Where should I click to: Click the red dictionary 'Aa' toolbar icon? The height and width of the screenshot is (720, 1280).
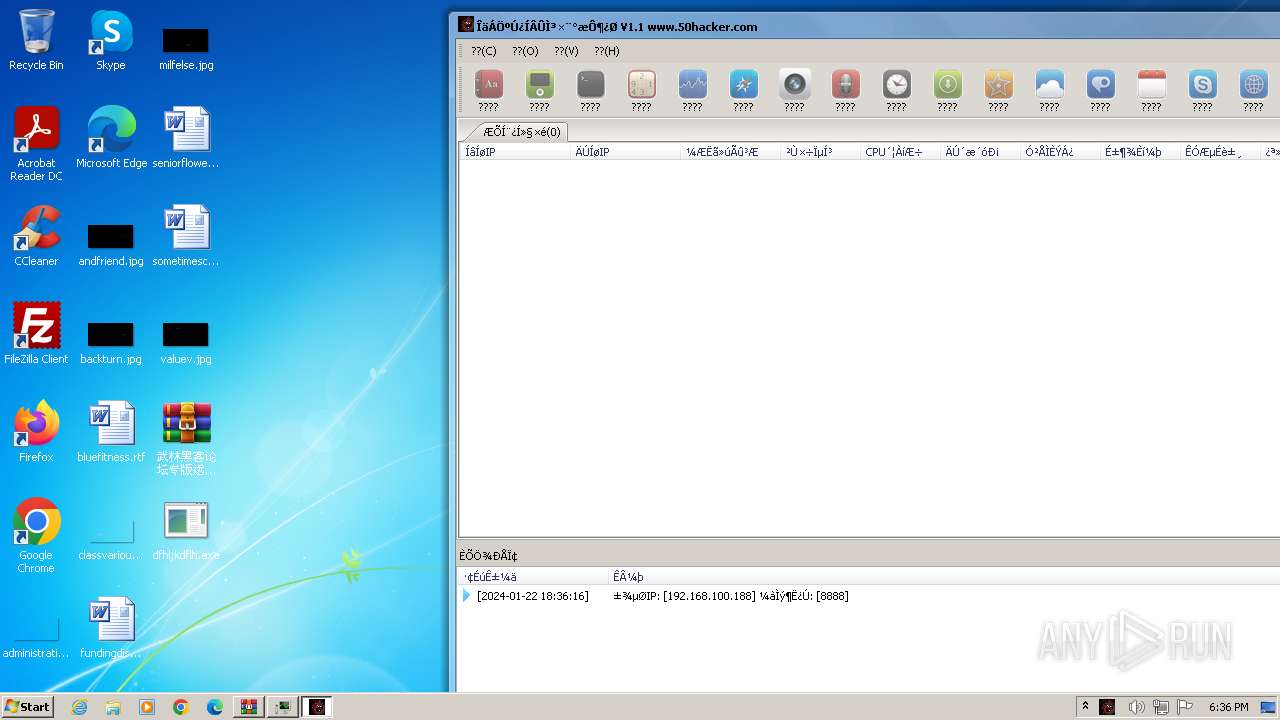(488, 85)
